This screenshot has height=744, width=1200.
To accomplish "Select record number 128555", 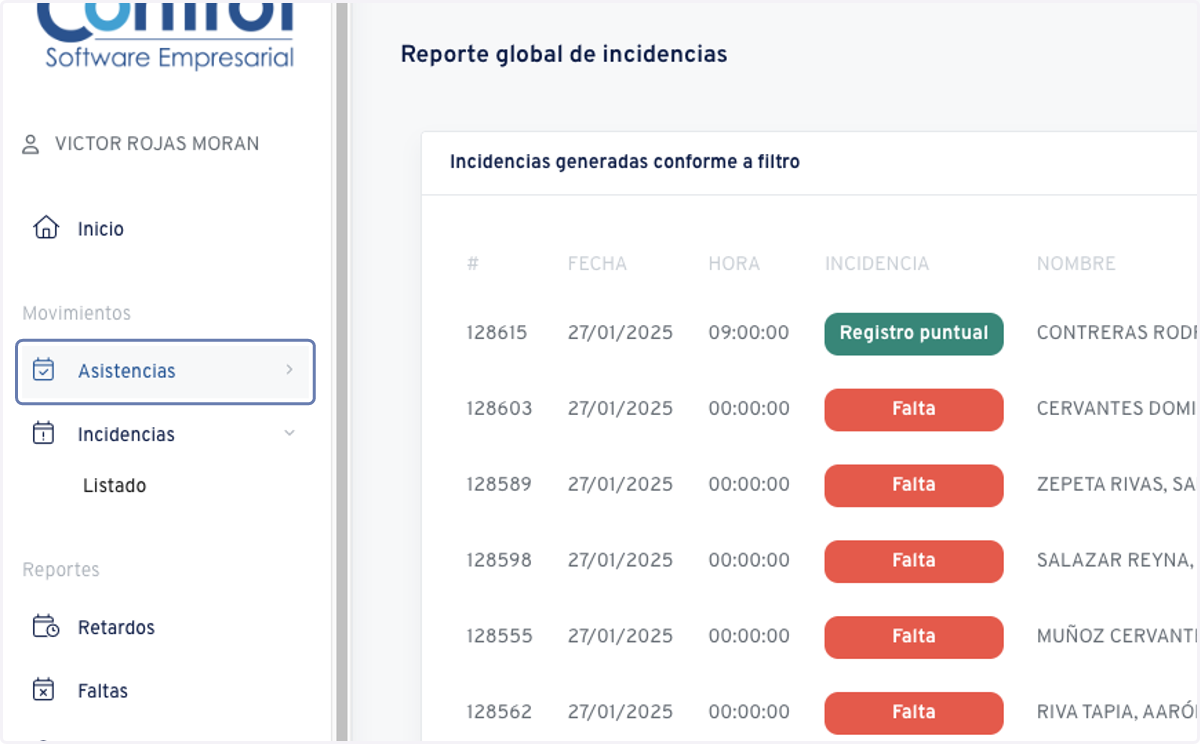I will pos(499,636).
